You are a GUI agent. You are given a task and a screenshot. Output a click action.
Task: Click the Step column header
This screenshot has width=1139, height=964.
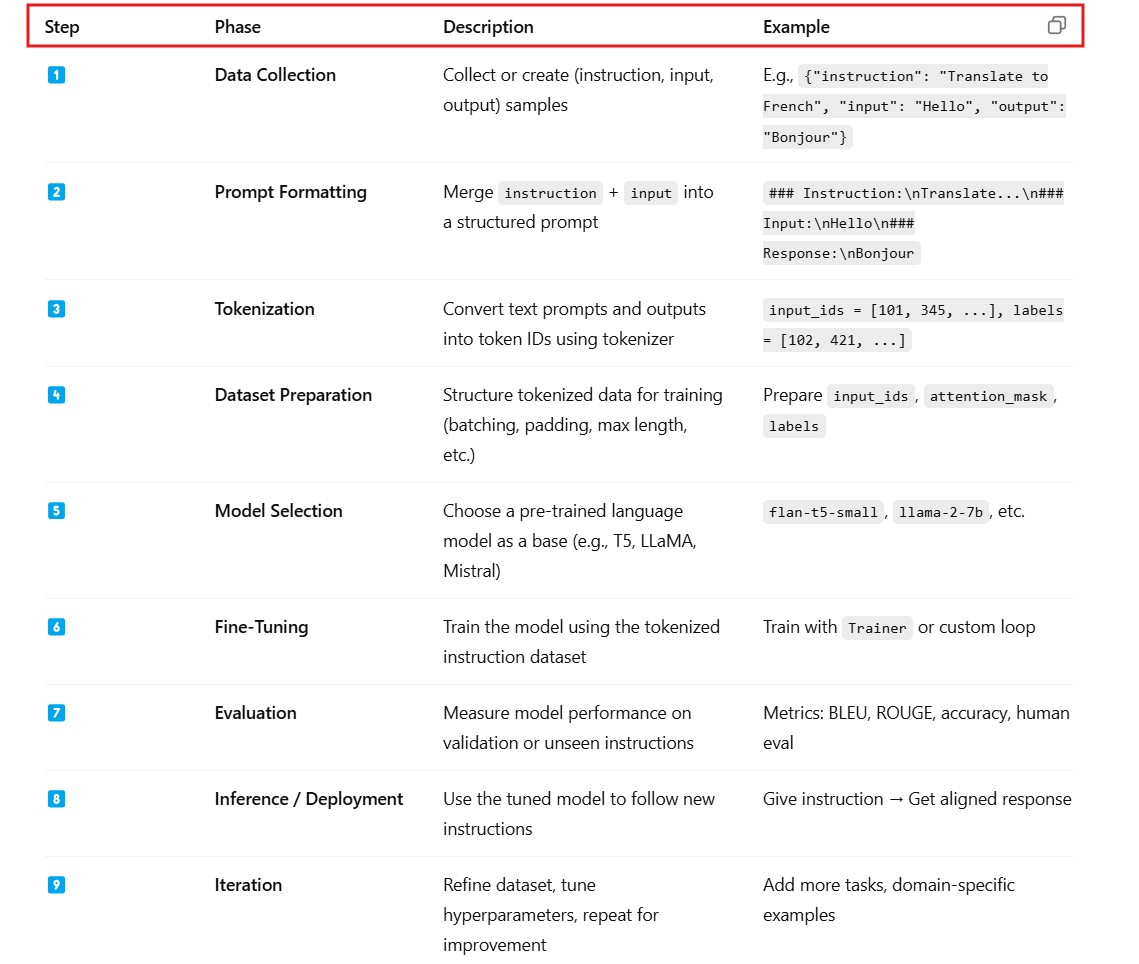(62, 27)
